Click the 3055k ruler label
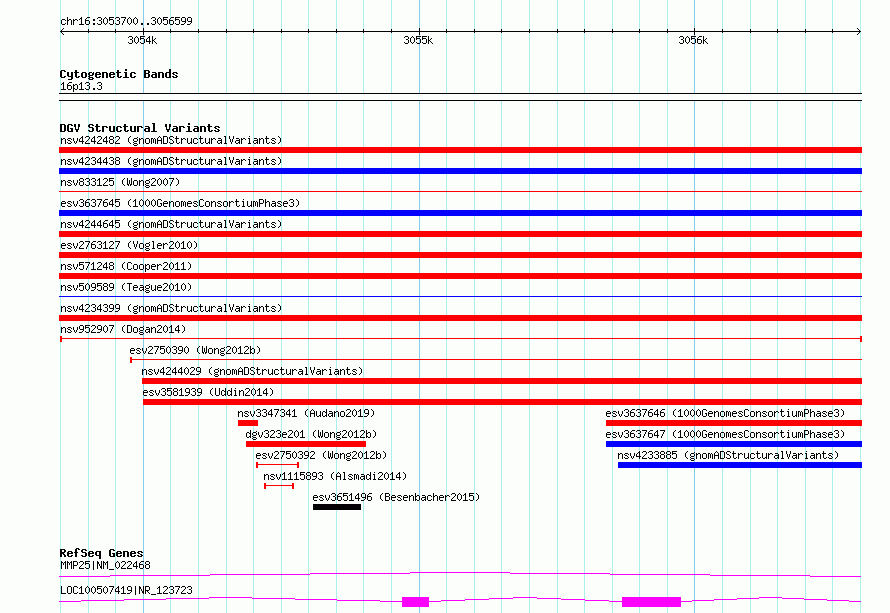 [418, 40]
